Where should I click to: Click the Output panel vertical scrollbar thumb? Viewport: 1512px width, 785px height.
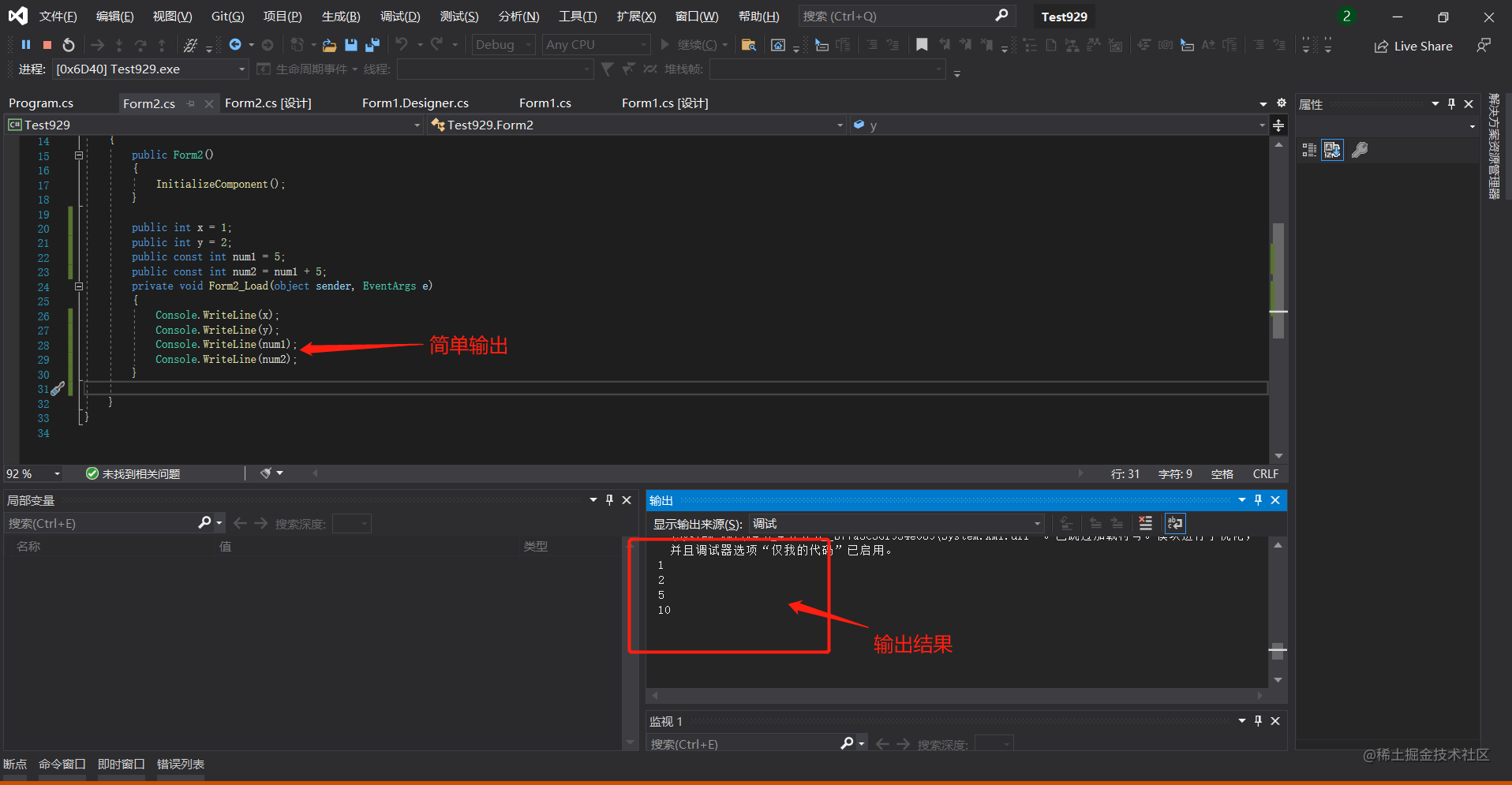(x=1278, y=651)
